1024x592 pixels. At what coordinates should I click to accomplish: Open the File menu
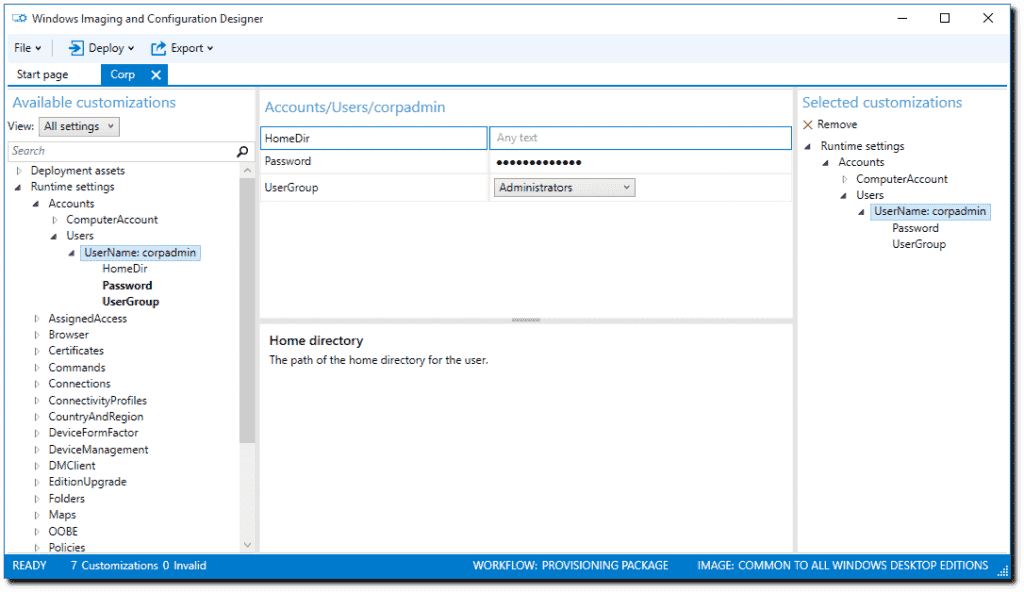27,48
